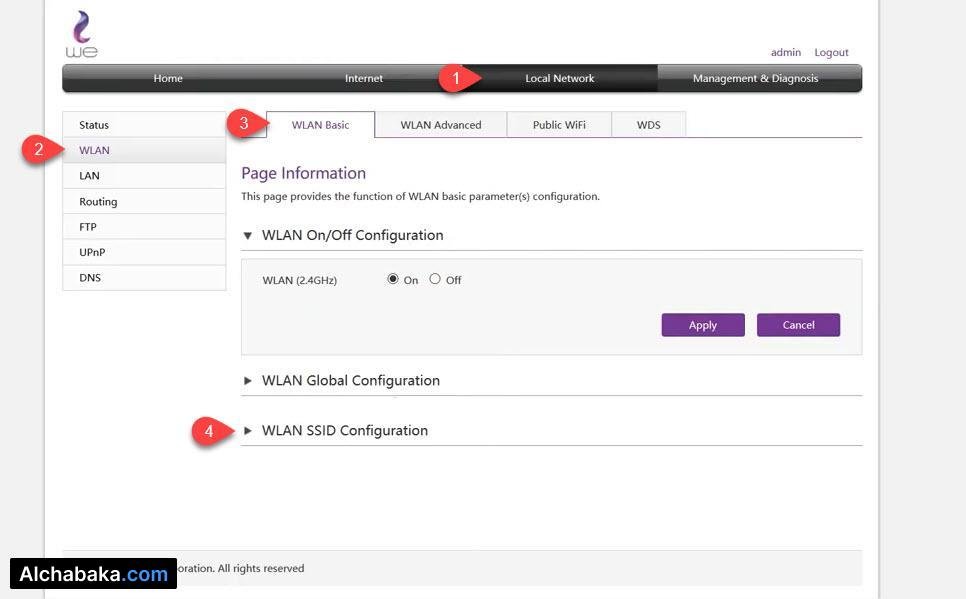Open the LAN sidebar item
Screen dimensions: 966x599
click(x=90, y=176)
